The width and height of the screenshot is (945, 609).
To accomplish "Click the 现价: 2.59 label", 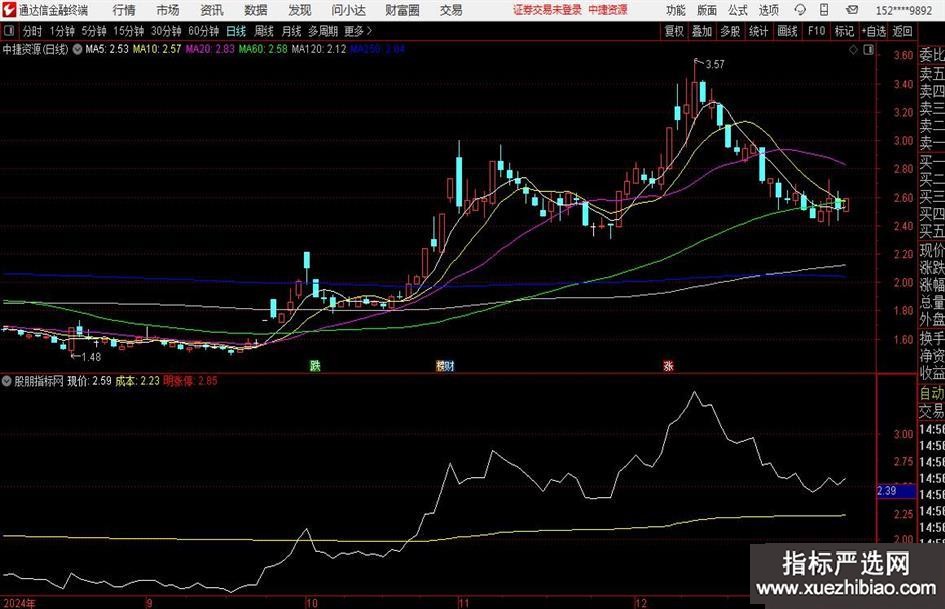I will 89,381.
